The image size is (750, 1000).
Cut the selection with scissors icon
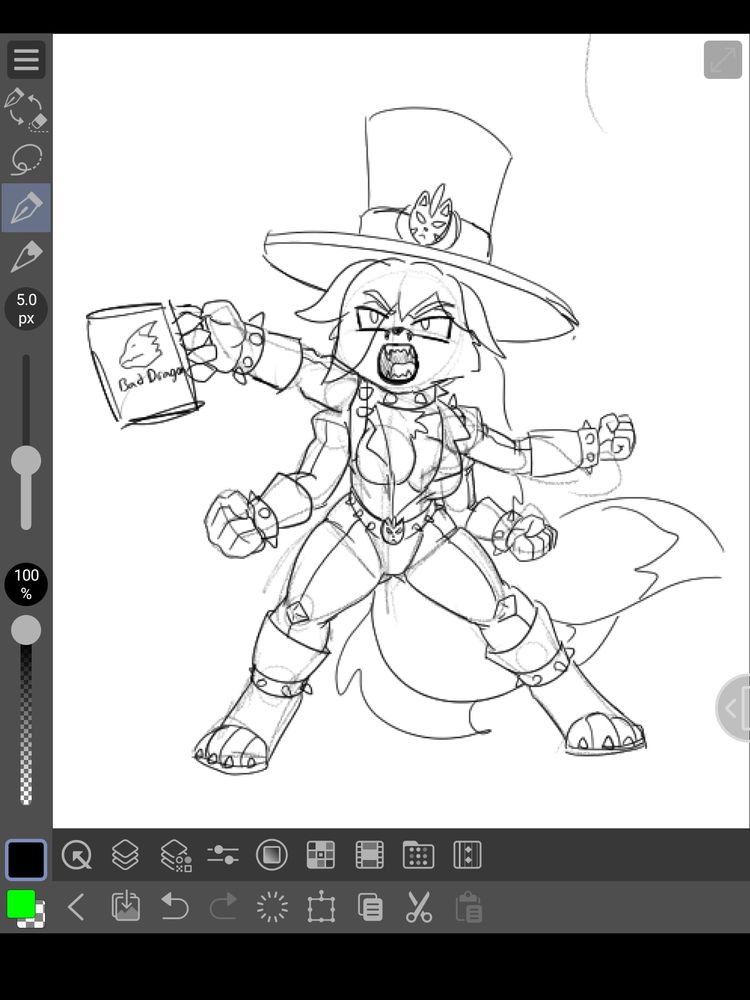pyautogui.click(x=419, y=906)
